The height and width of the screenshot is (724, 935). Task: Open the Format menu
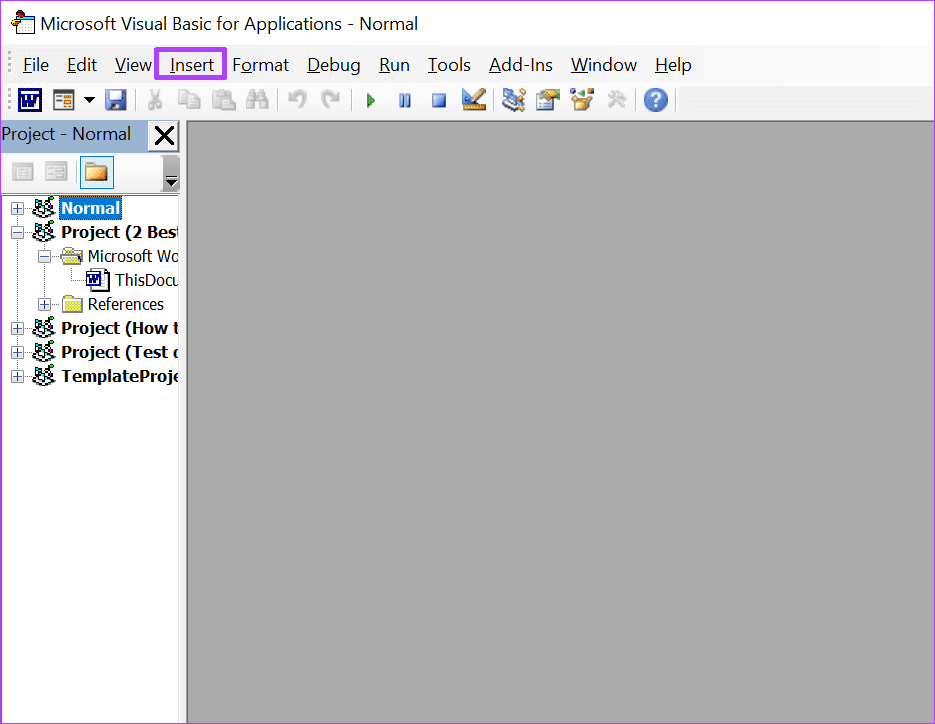coord(261,65)
